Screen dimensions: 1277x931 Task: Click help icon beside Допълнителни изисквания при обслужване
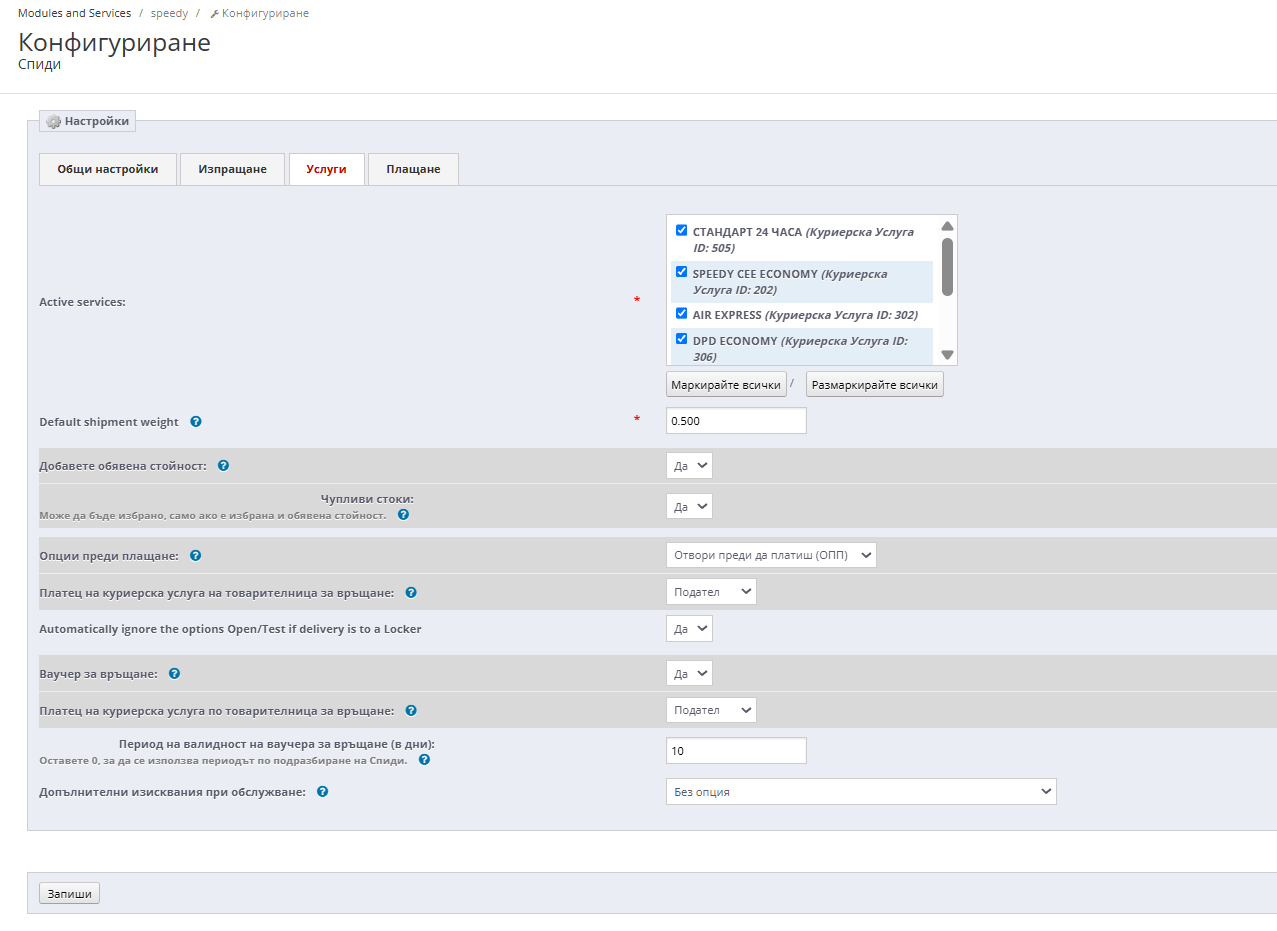click(x=323, y=792)
